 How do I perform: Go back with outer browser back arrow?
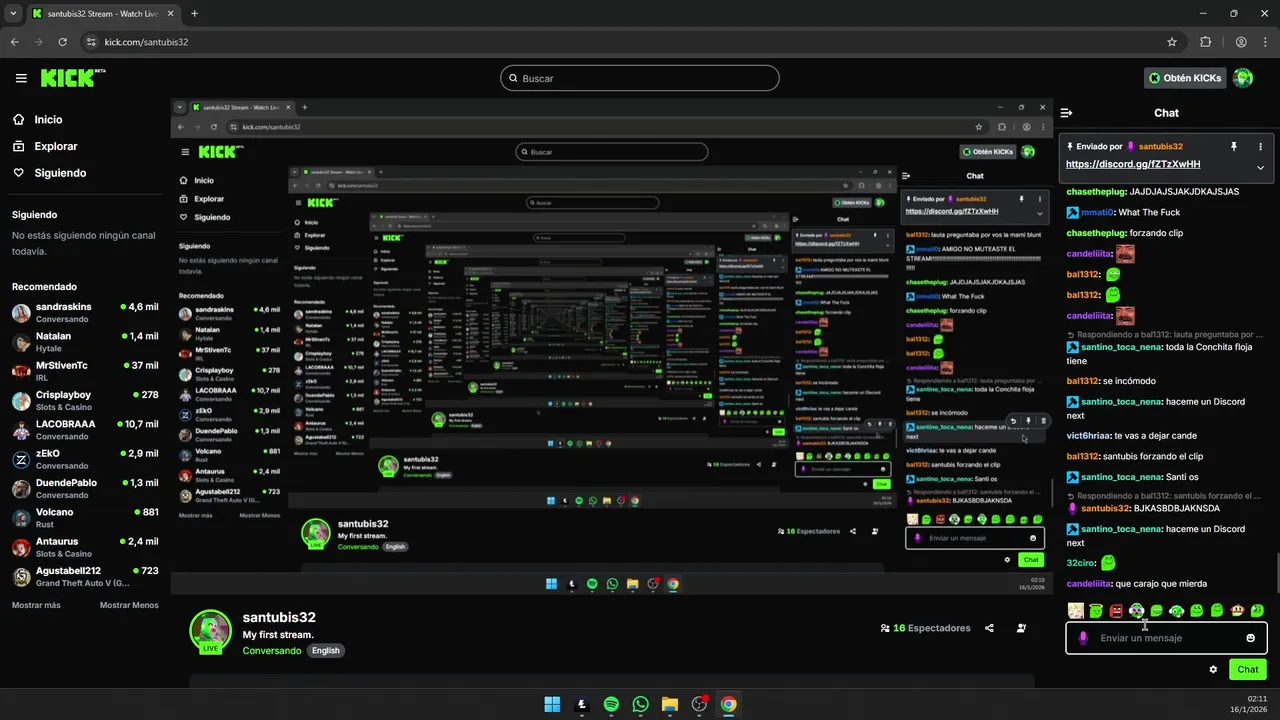tap(14, 42)
